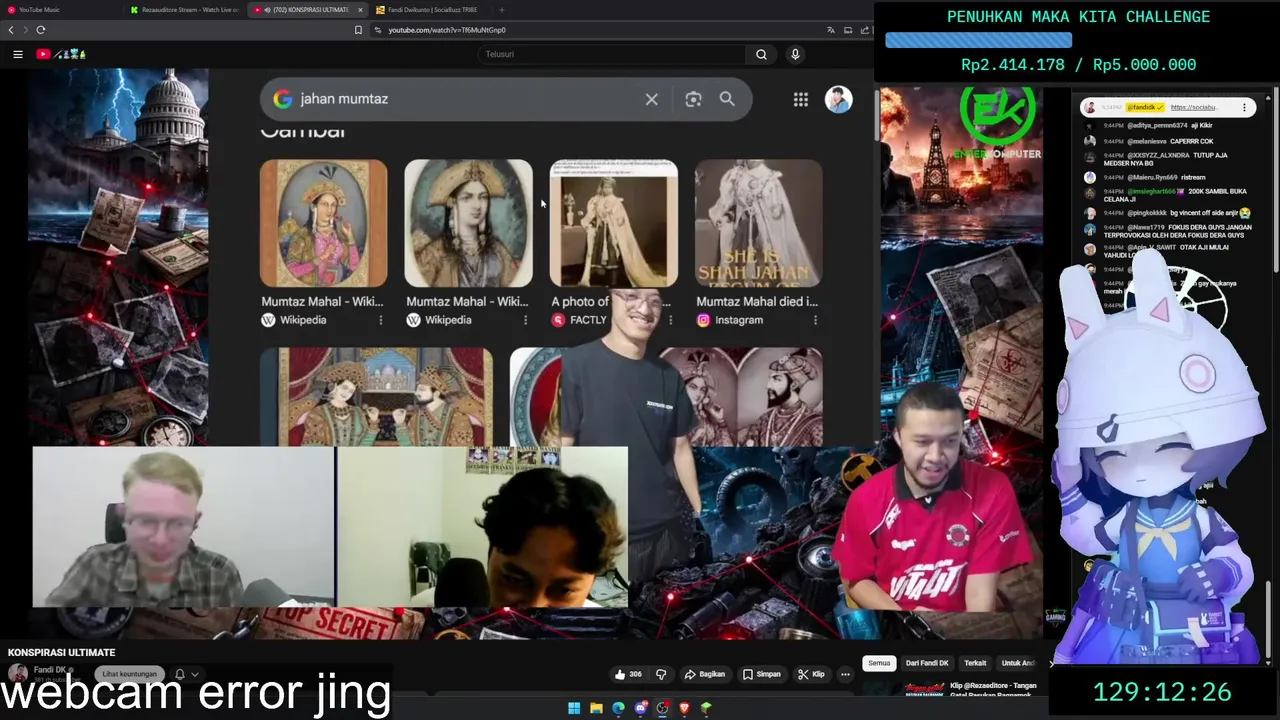This screenshot has width=1280, height=720.
Task: Close the KONSPIRASI ULTIMATE tab
Action: (360, 10)
